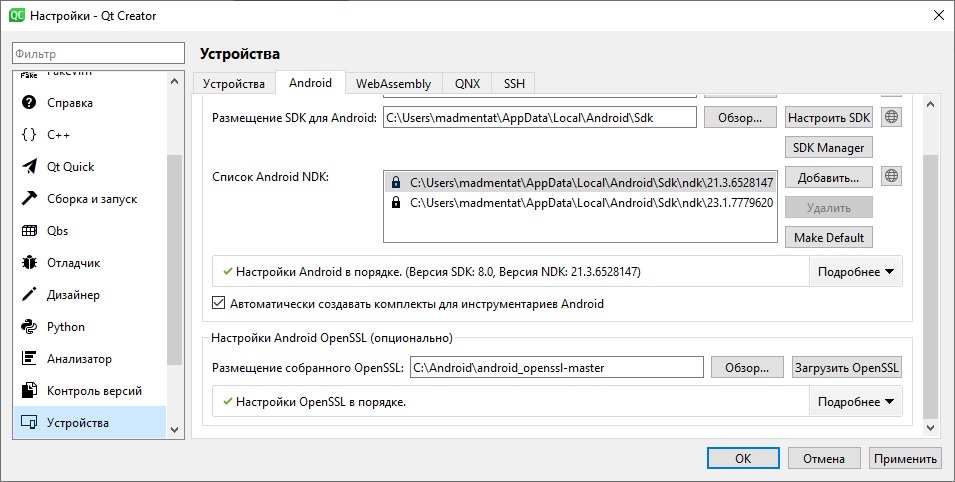Open the Qbs grid icon category
Image resolution: width=955 pixels, height=482 pixels.
point(29,231)
